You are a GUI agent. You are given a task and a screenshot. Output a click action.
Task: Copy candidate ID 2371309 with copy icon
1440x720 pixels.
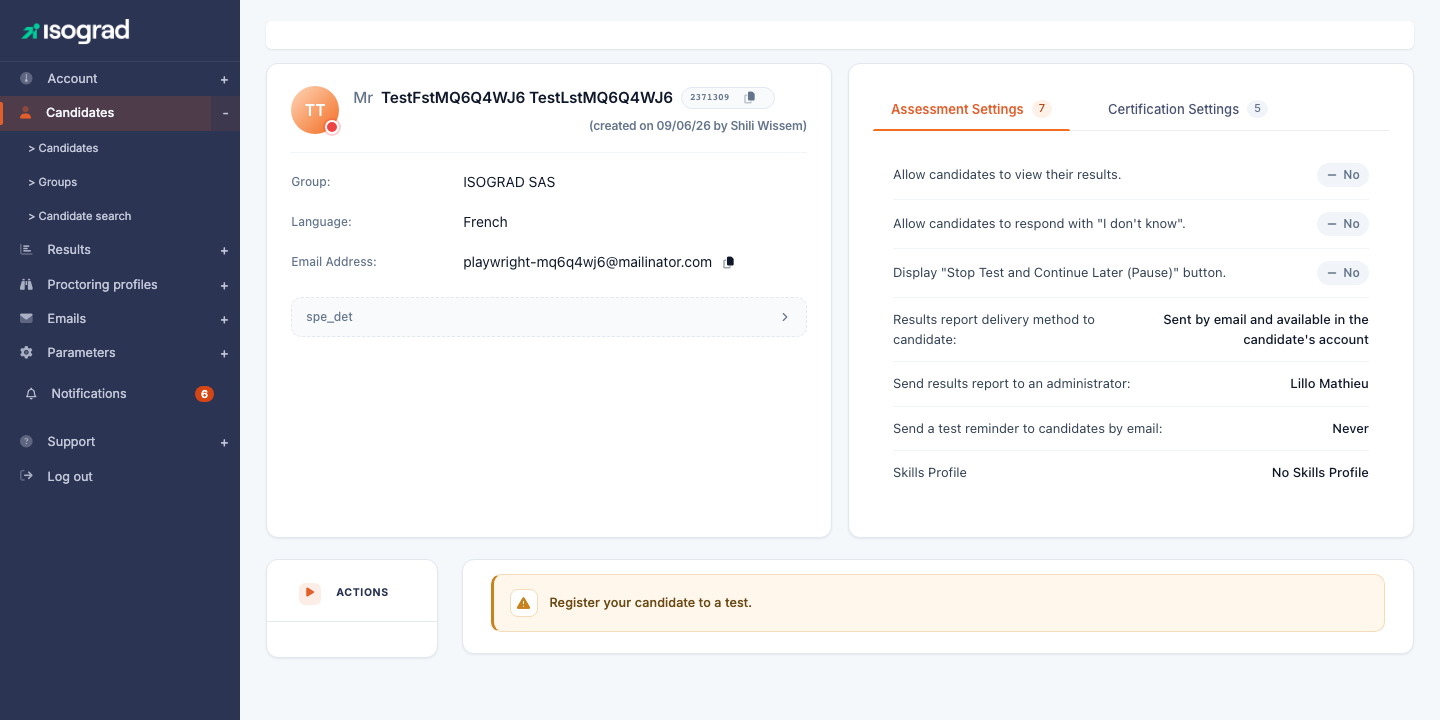(750, 97)
